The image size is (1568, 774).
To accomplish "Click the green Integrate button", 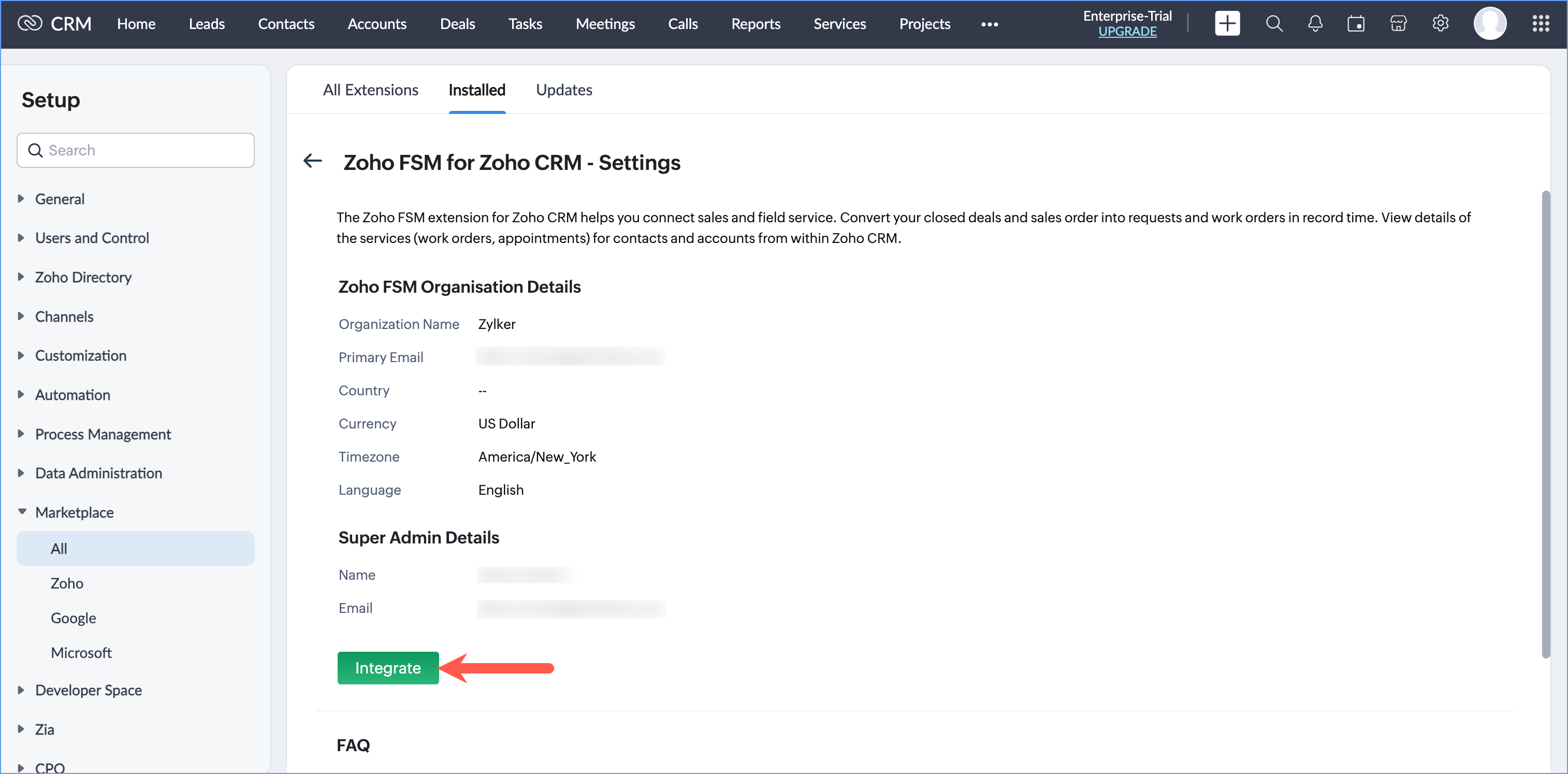I will (388, 667).
